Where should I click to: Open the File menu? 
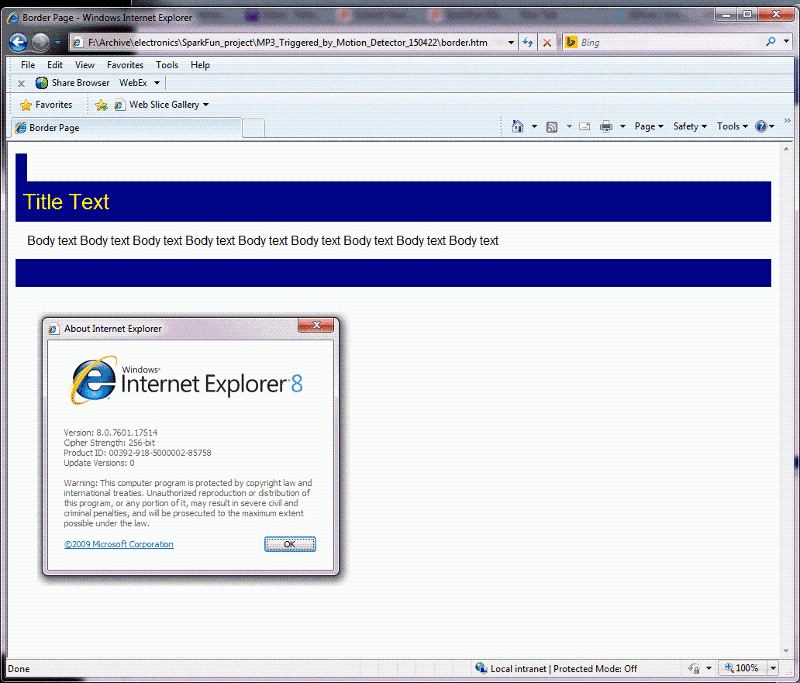pyautogui.click(x=28, y=65)
